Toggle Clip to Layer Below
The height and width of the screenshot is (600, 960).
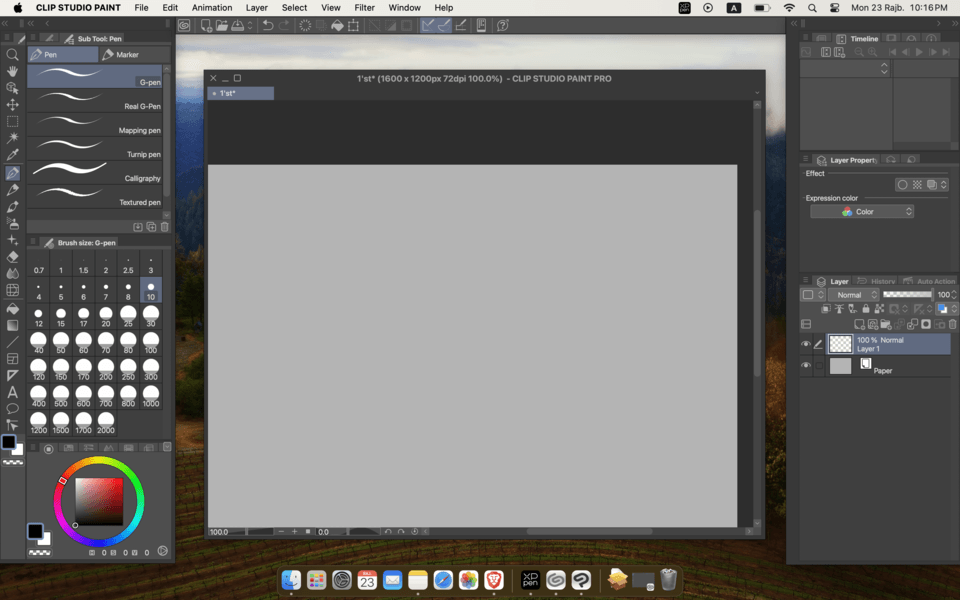click(826, 309)
